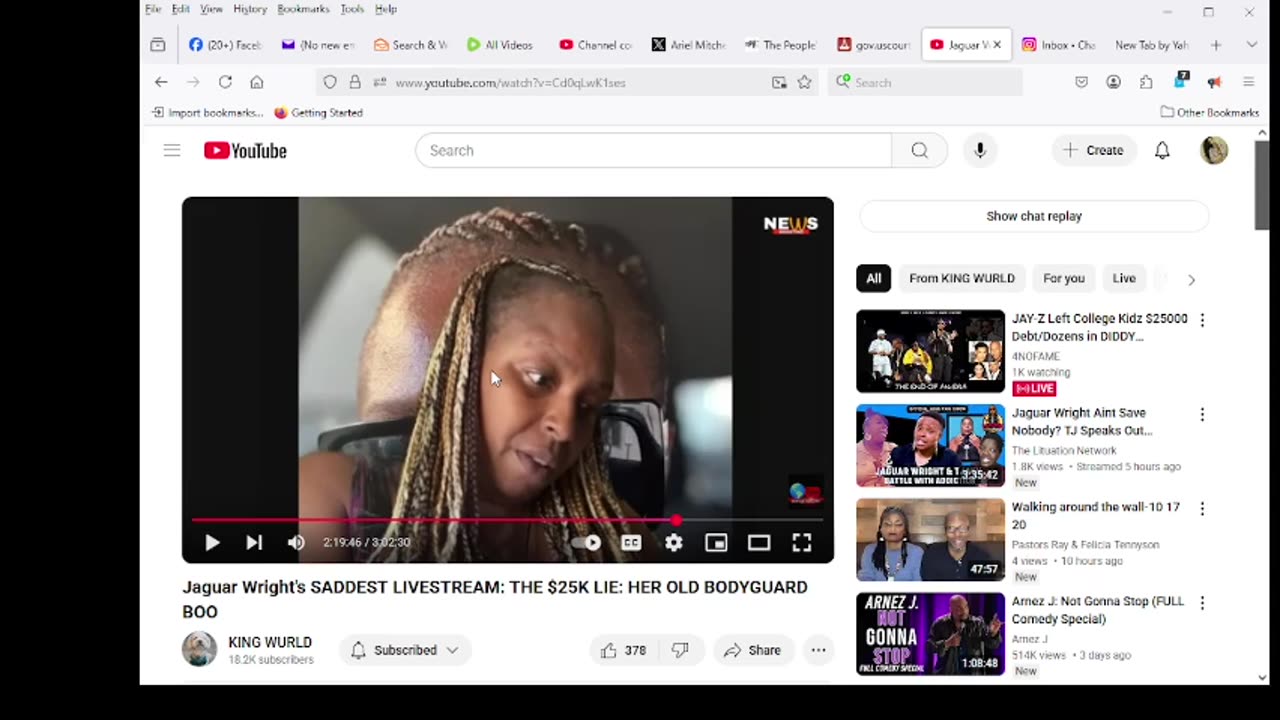Open Firefox History menu
Image resolution: width=1280 pixels, height=720 pixels.
[250, 9]
